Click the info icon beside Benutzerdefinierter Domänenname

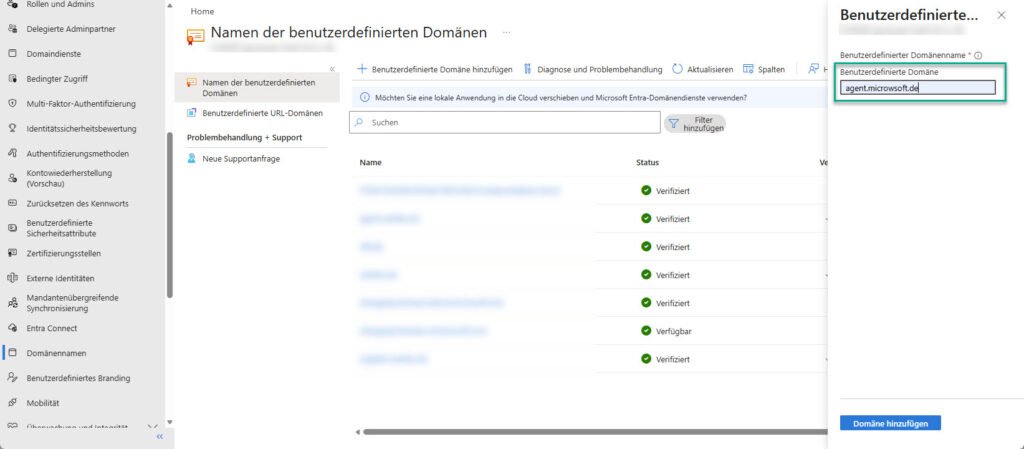point(977,56)
